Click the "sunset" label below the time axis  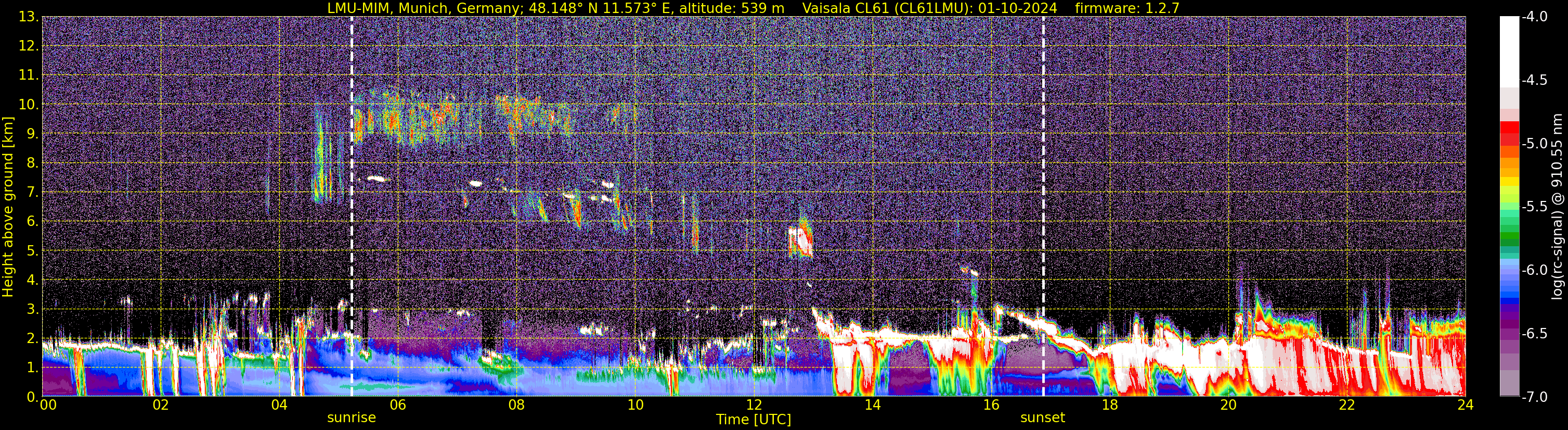[x=1043, y=418]
